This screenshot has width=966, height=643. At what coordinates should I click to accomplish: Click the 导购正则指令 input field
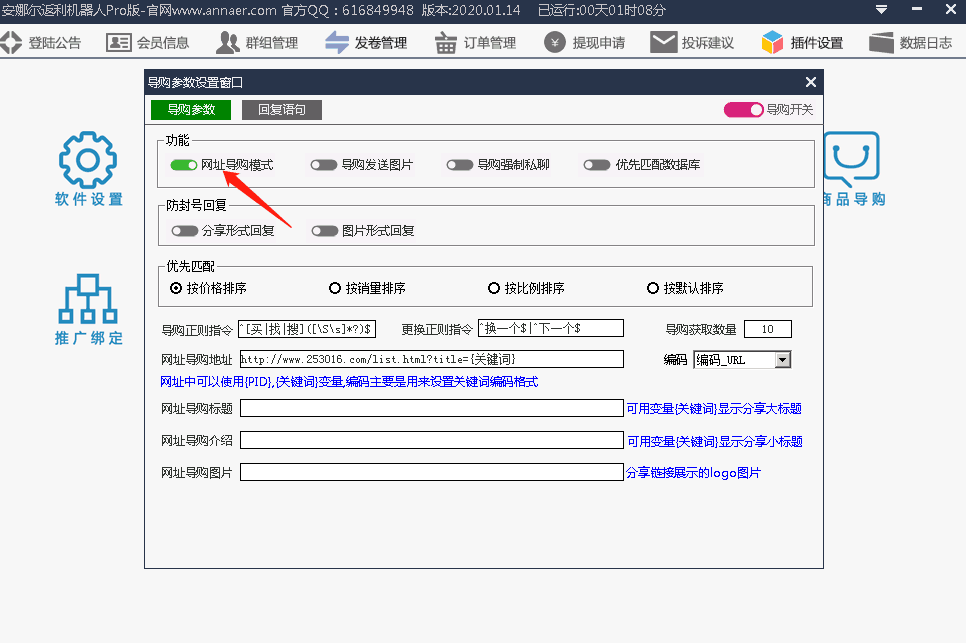pyautogui.click(x=307, y=329)
